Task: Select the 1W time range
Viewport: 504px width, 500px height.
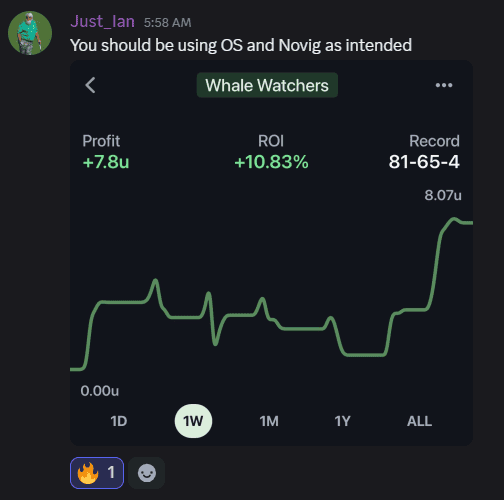Action: (193, 421)
